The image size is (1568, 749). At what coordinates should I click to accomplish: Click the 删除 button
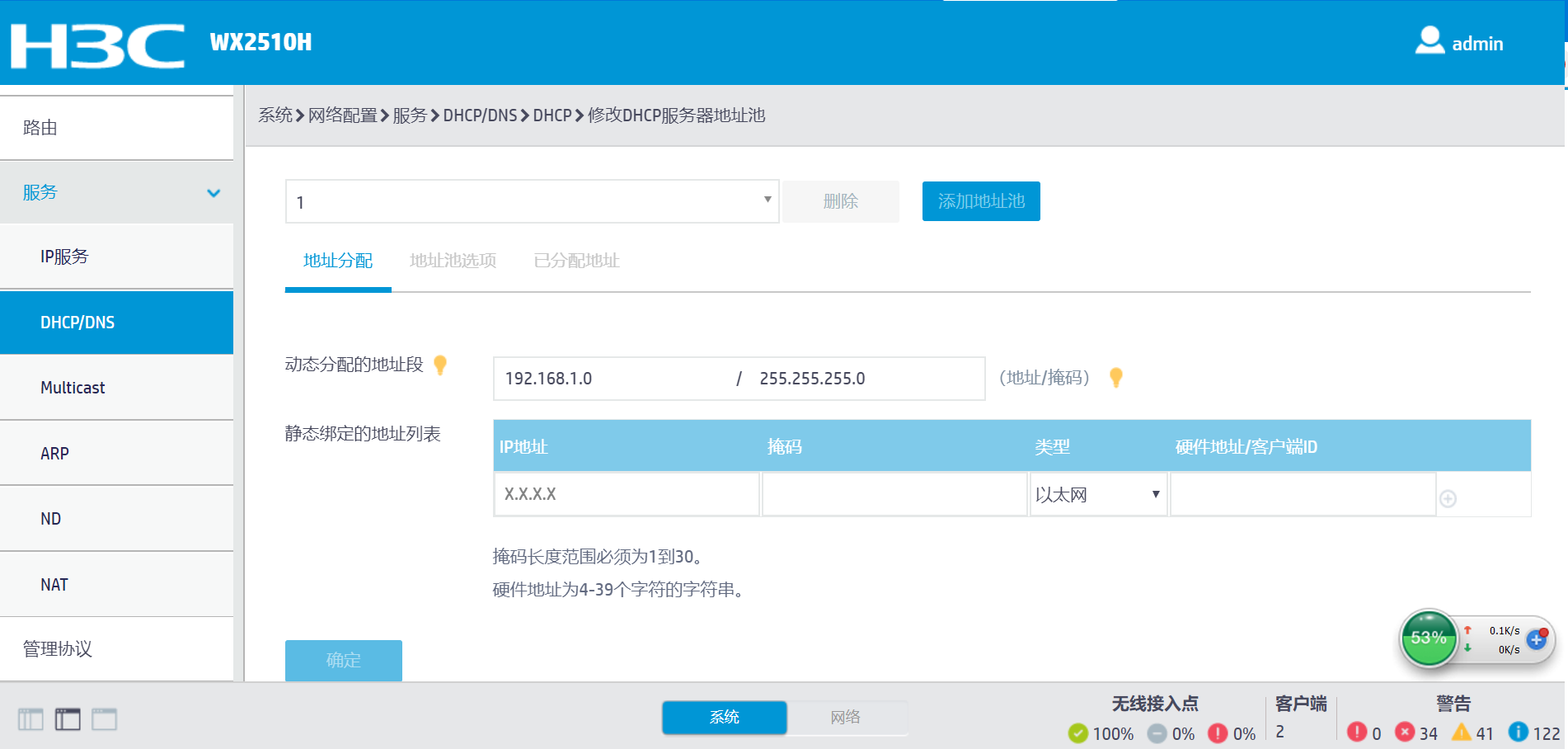(841, 201)
